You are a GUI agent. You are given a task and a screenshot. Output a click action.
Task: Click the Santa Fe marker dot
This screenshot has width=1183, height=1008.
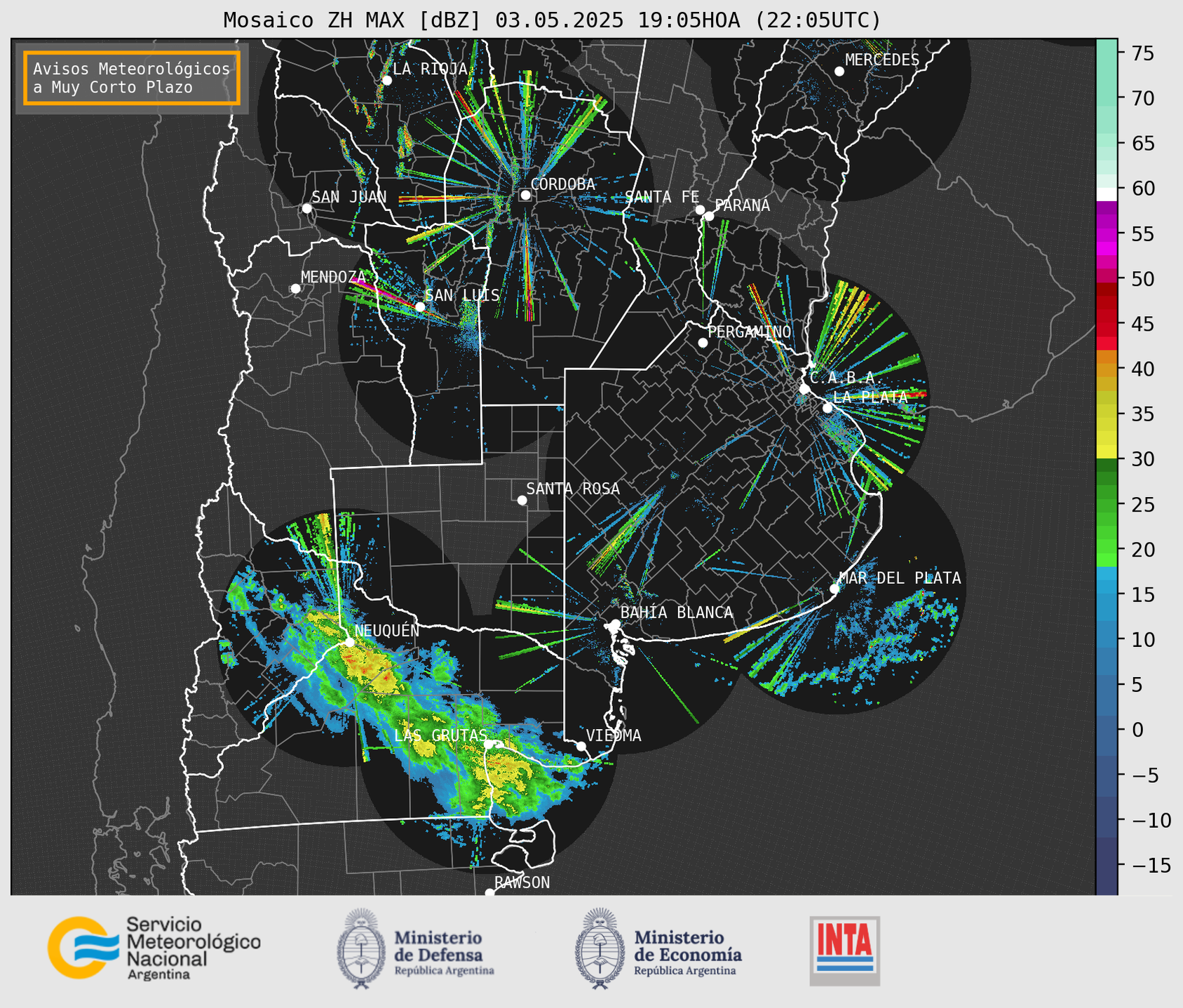click(700, 210)
